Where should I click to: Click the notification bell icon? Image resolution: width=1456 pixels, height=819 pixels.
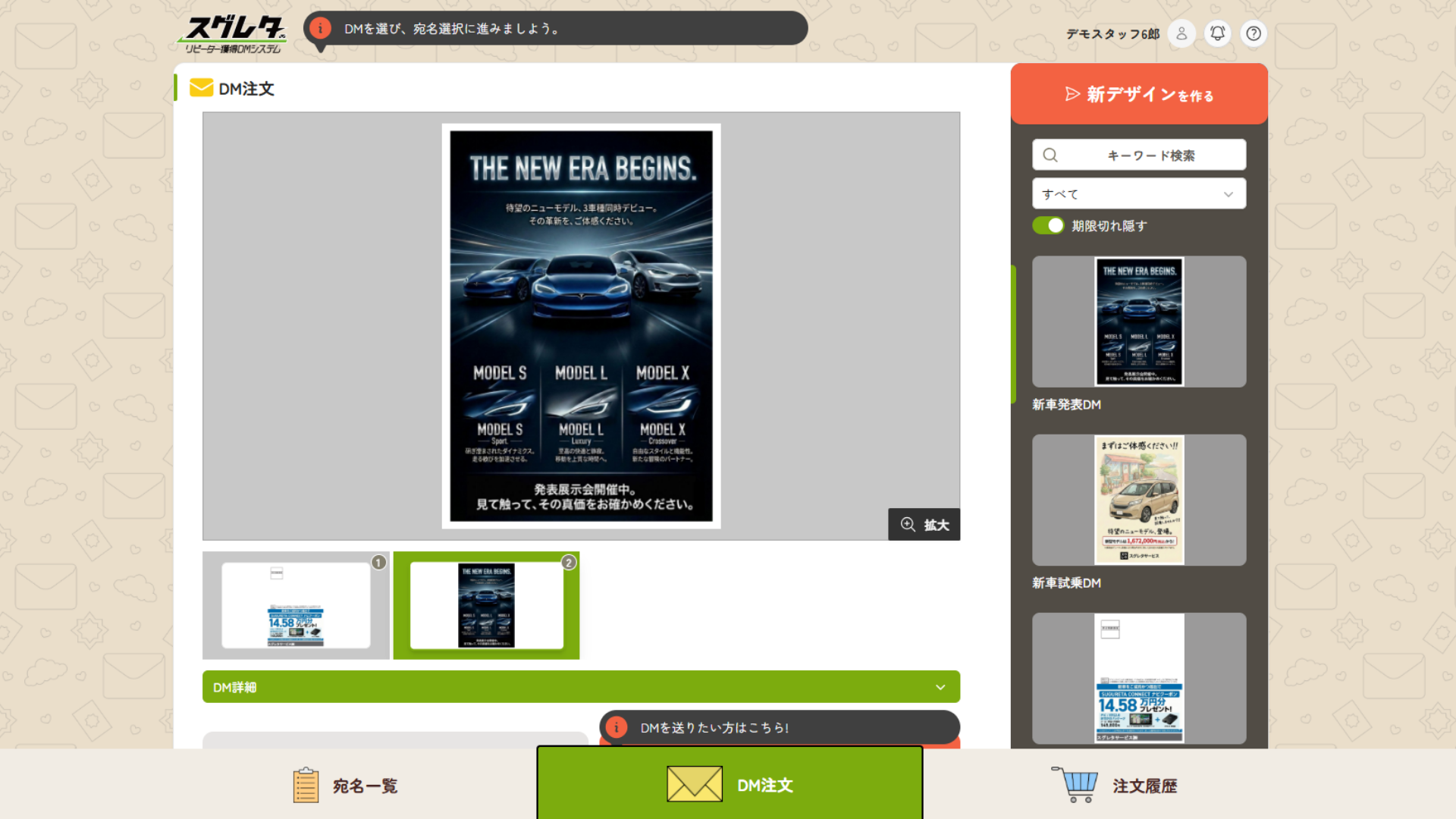[x=1217, y=33]
